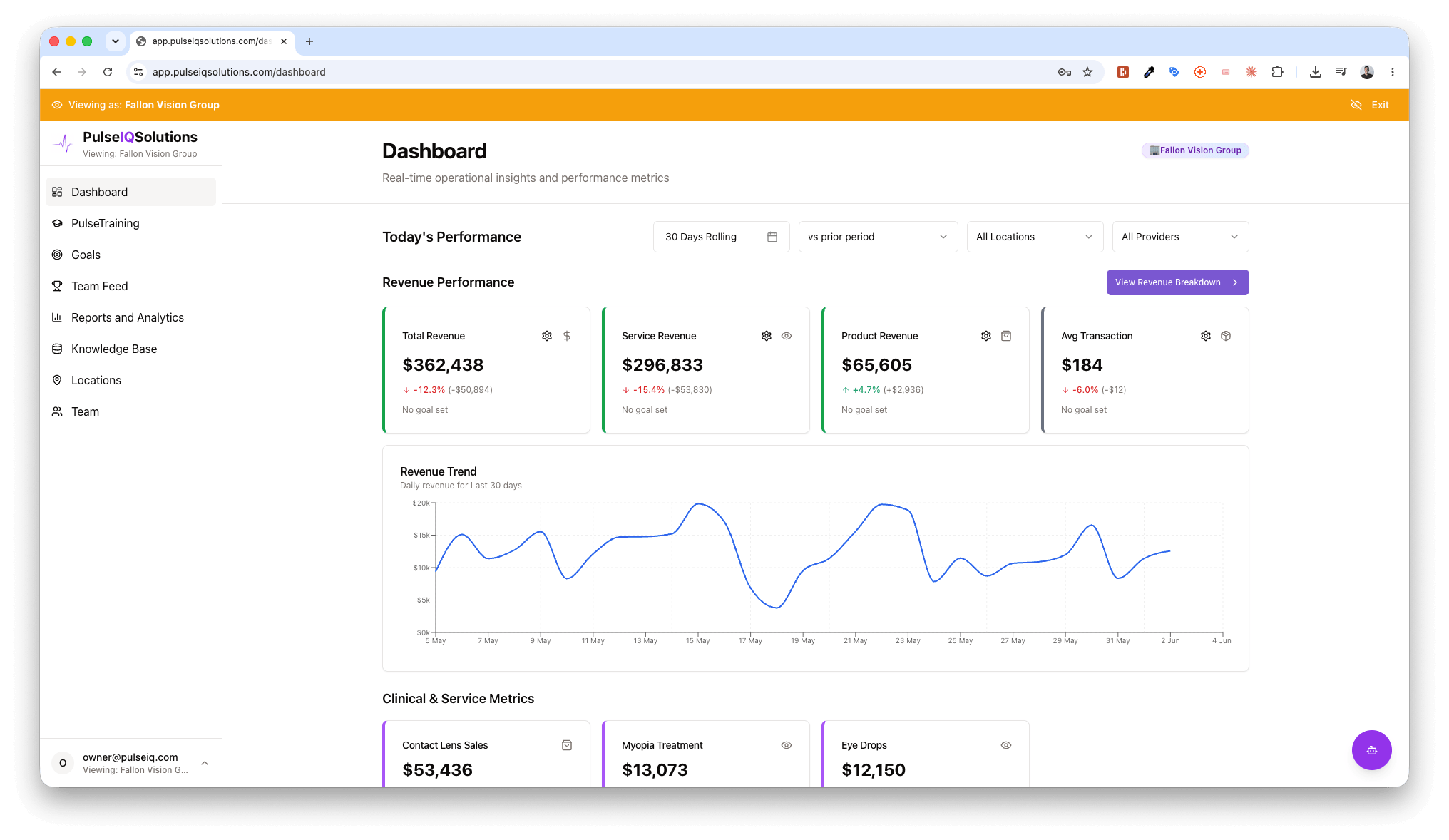Click the eyedropper extension icon
The image size is (1449, 840).
click(1149, 72)
